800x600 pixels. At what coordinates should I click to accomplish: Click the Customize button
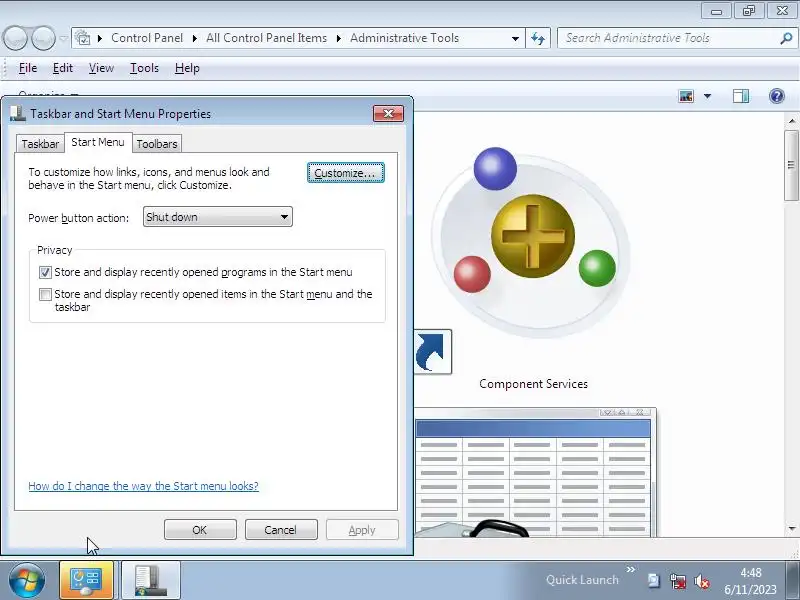pos(345,173)
